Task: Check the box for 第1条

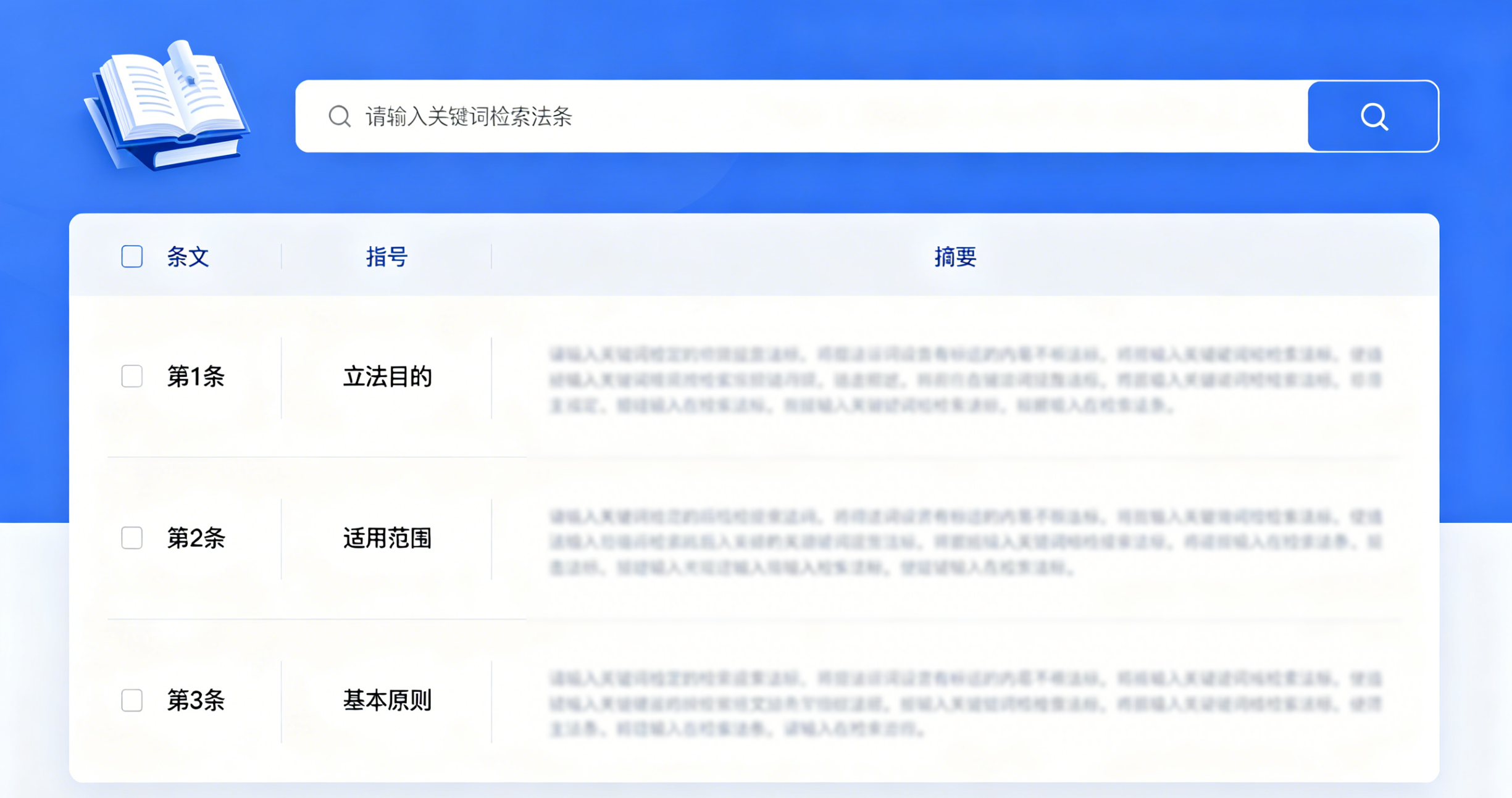Action: click(x=132, y=376)
